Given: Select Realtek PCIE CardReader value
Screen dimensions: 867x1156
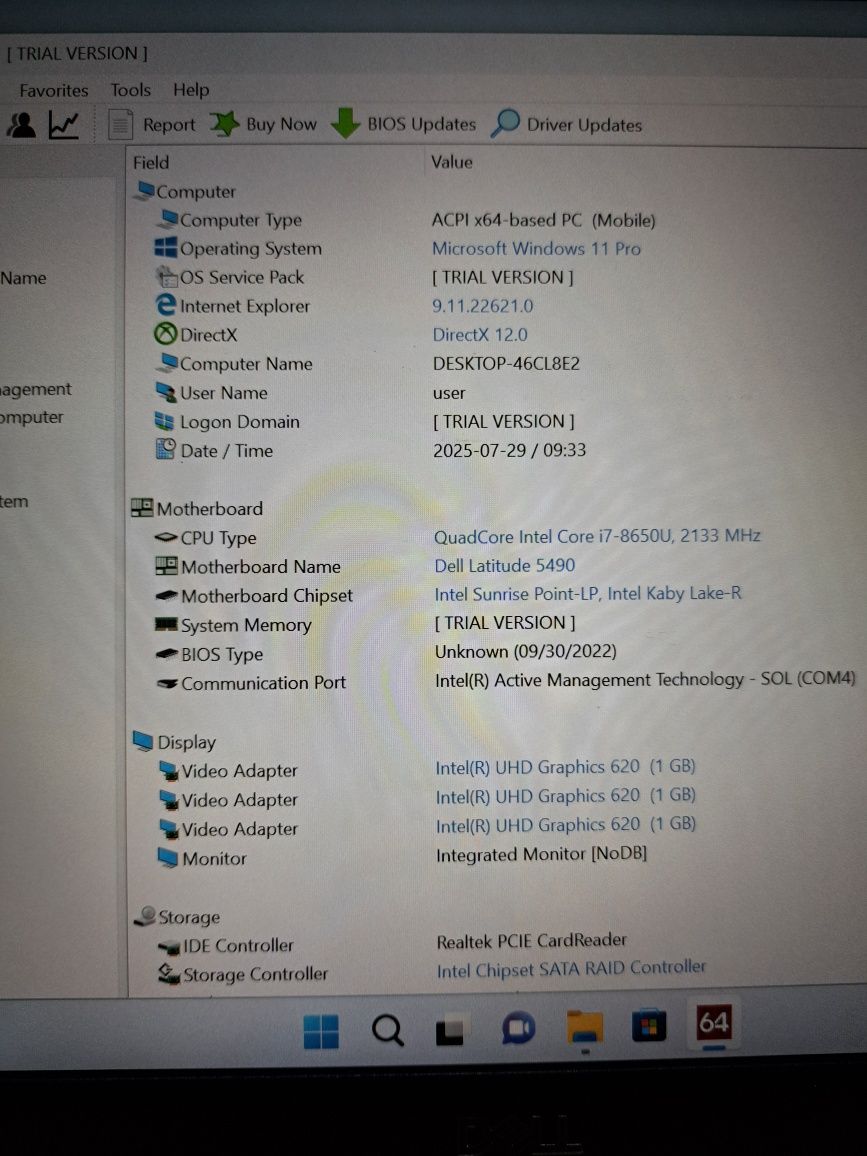Looking at the screenshot, I should (532, 941).
